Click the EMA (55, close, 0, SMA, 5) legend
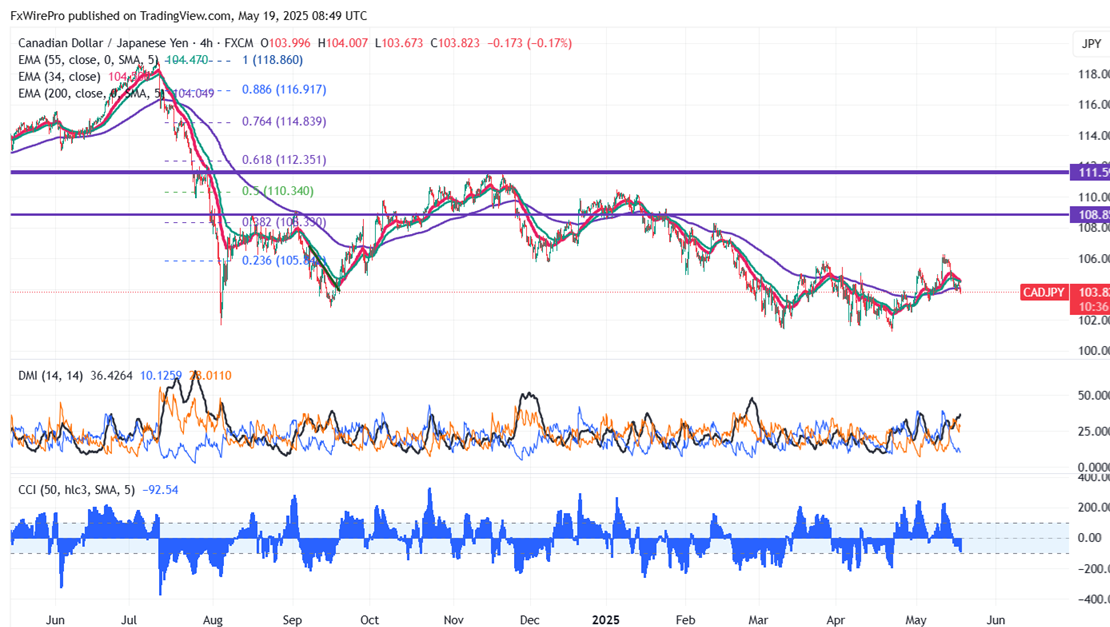The width and height of the screenshot is (1110, 627). [86, 60]
